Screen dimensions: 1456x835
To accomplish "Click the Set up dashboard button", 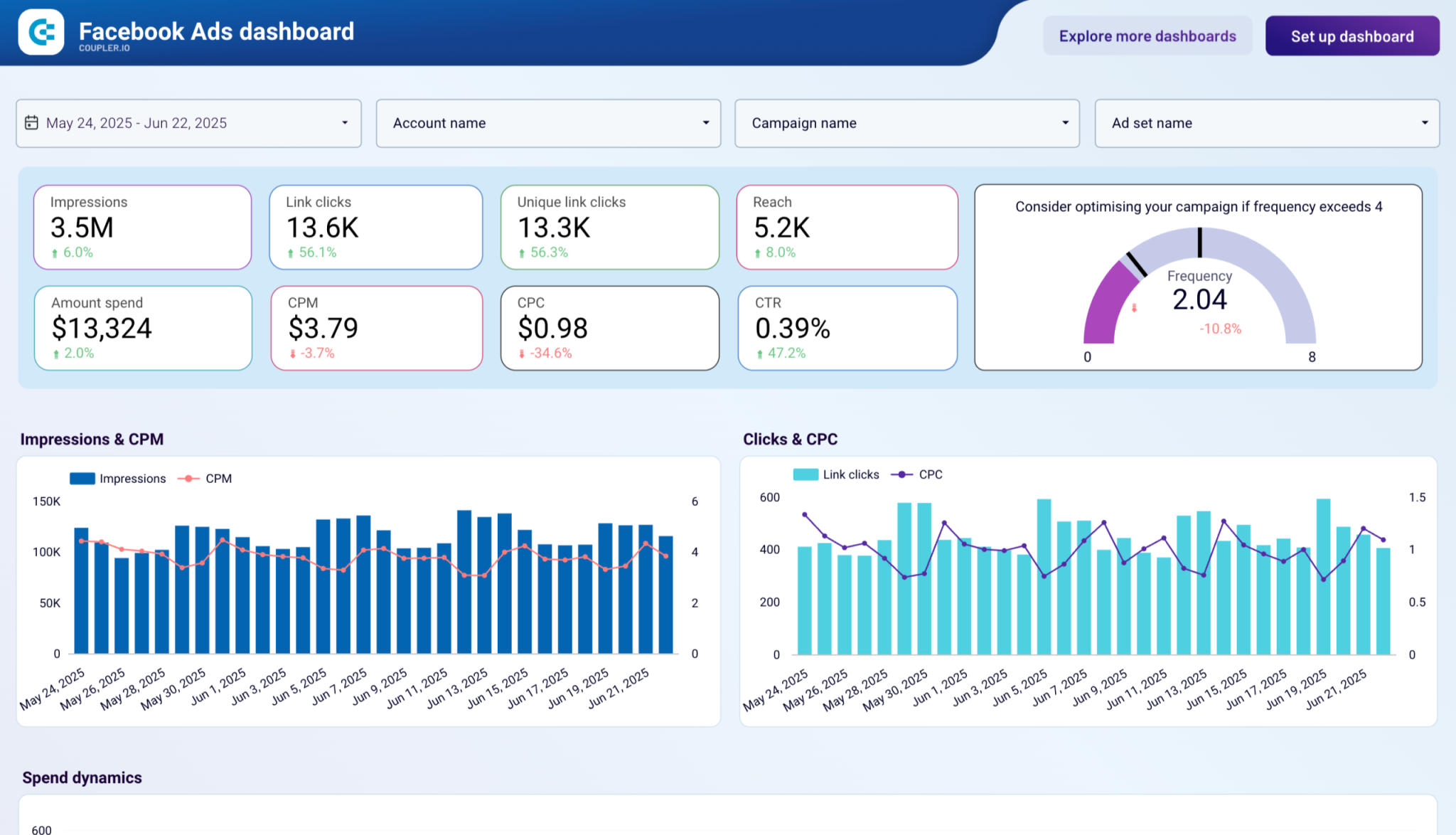I will [x=1352, y=36].
